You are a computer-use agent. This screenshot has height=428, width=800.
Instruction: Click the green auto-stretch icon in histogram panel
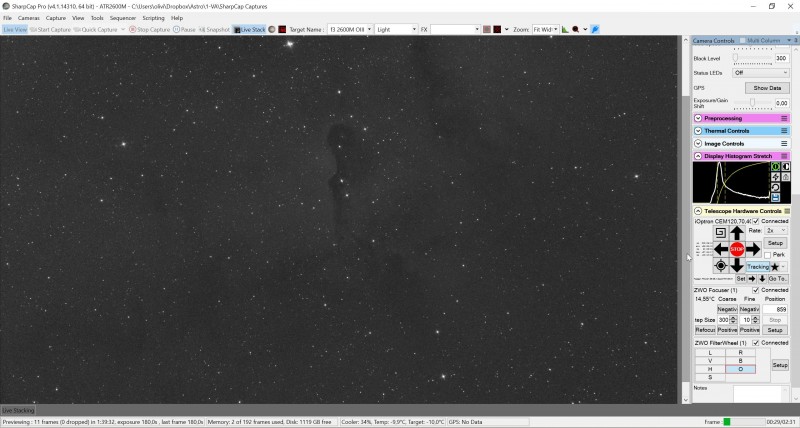(776, 167)
